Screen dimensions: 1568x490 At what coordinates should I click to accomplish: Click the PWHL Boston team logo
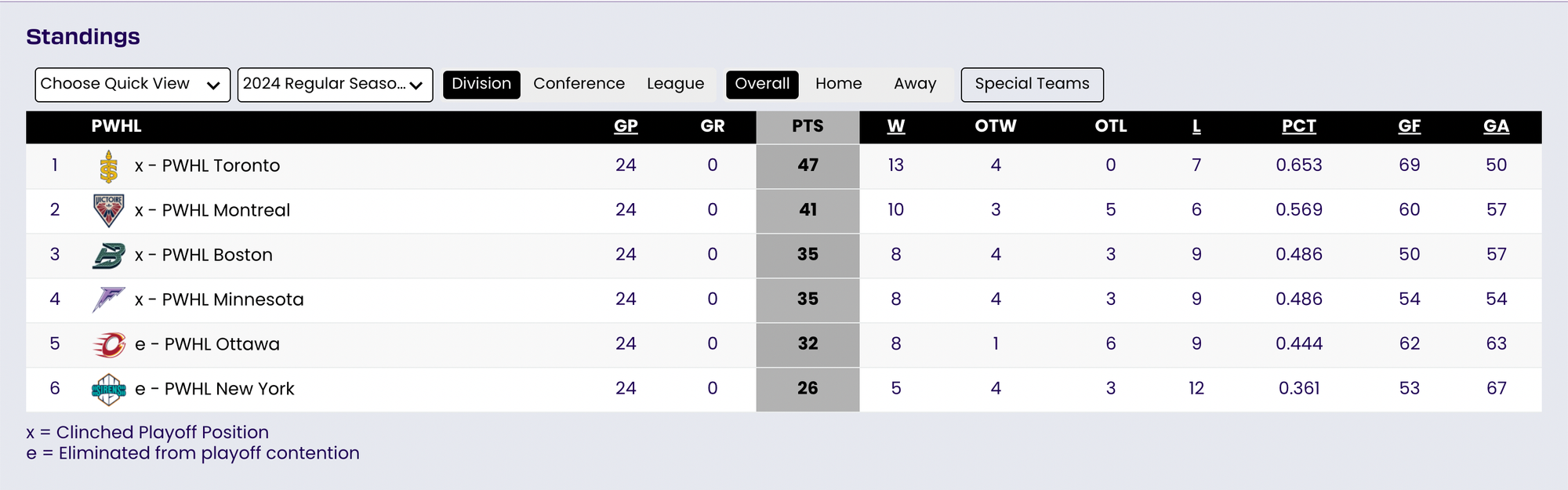(109, 255)
